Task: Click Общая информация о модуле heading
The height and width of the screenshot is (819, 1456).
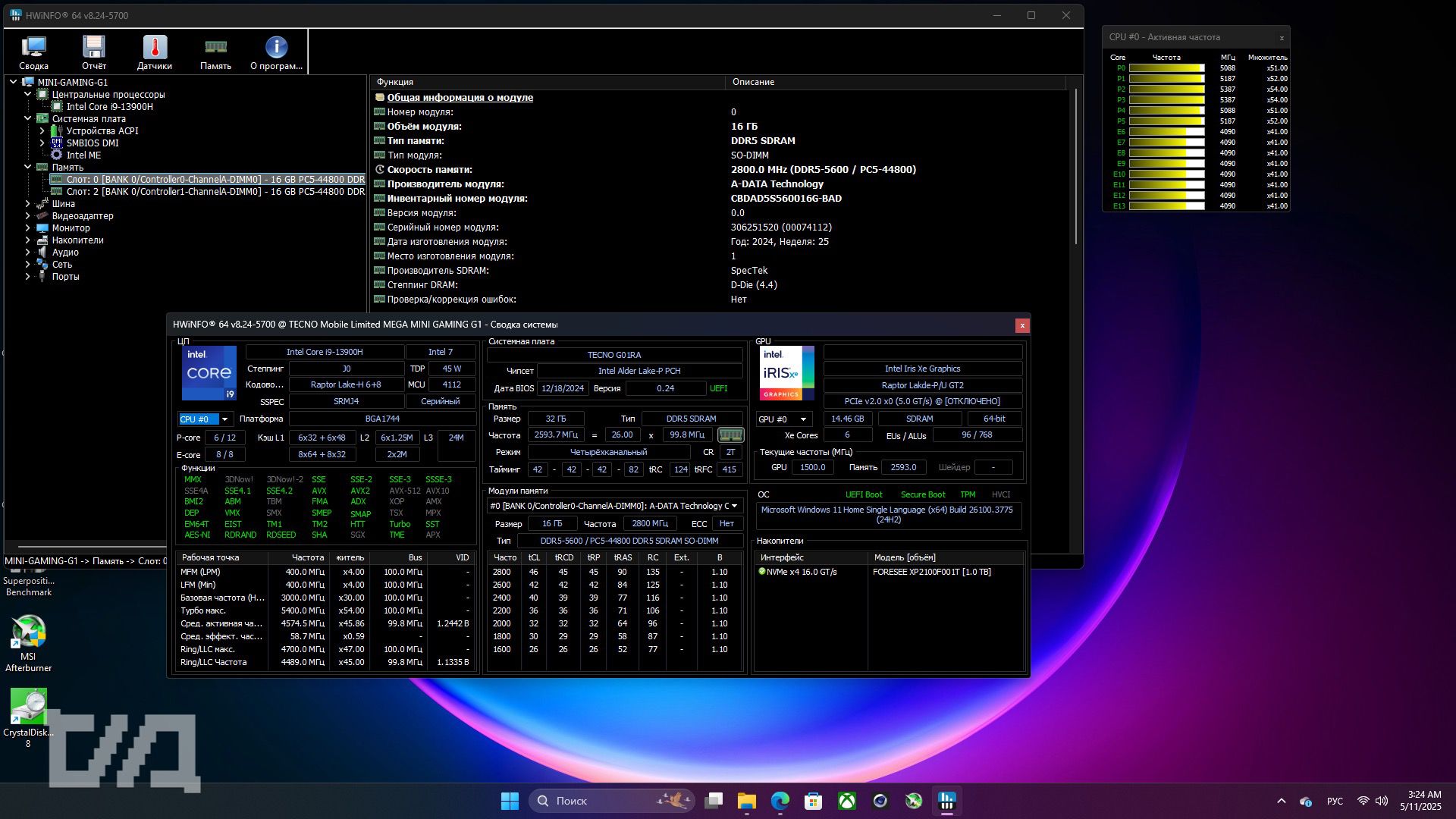Action: tap(460, 97)
